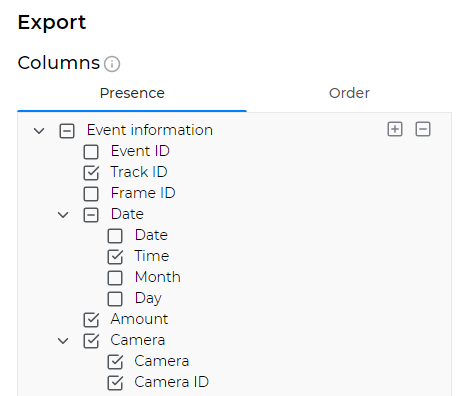Uncheck the Amount checkbox

[x=91, y=320]
